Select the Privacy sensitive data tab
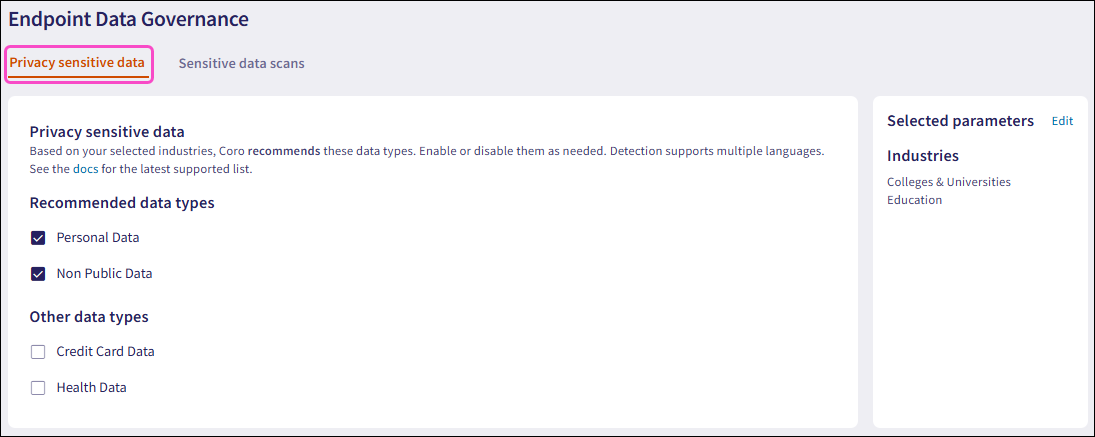1095x437 pixels. point(78,63)
